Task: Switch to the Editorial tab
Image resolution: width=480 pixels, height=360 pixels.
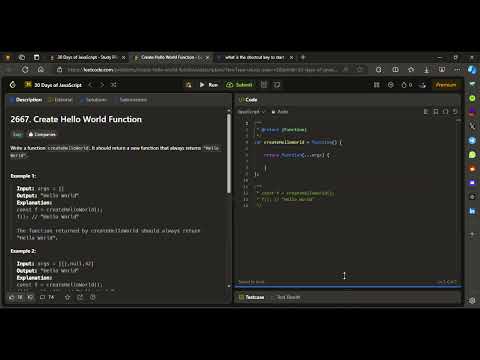Action: coord(60,100)
